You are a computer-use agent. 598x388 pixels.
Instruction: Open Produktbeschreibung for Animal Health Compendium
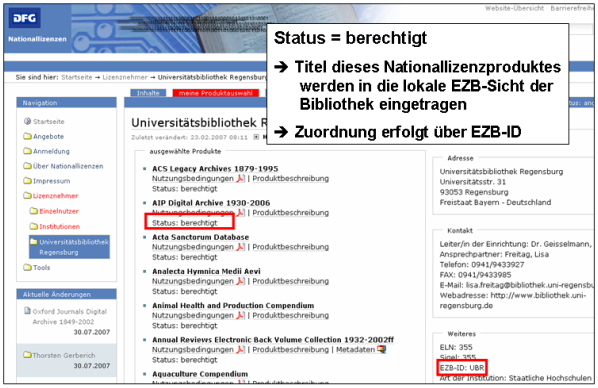pos(290,316)
